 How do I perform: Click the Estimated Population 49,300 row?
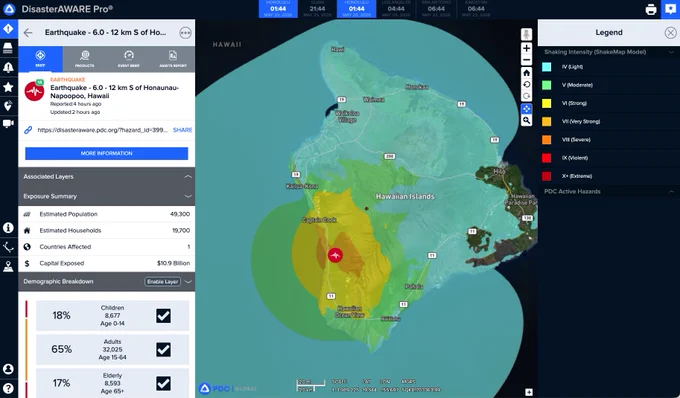(x=107, y=214)
